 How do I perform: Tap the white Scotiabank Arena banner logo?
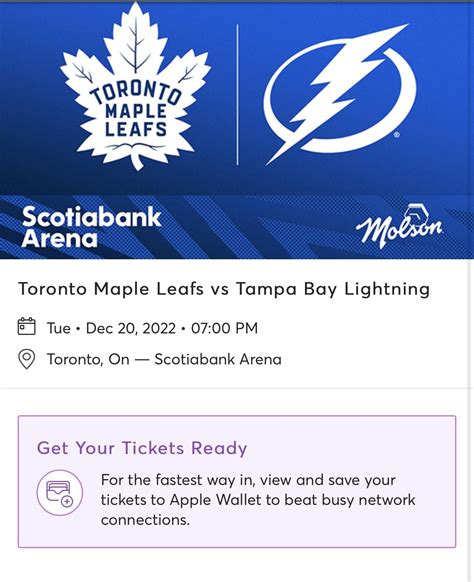pos(91,227)
